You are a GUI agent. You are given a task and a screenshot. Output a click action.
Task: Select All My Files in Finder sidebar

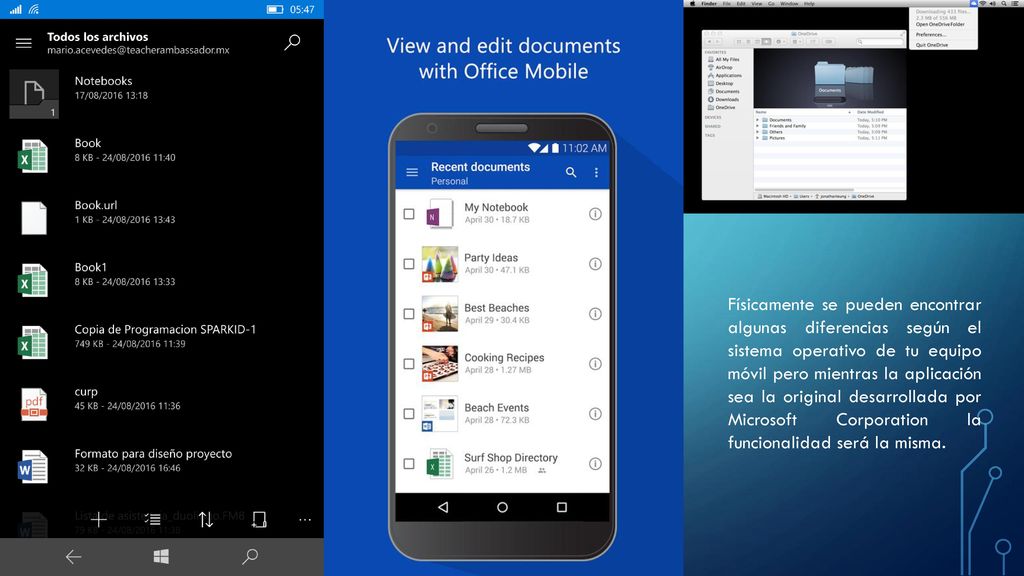pyautogui.click(x=724, y=59)
